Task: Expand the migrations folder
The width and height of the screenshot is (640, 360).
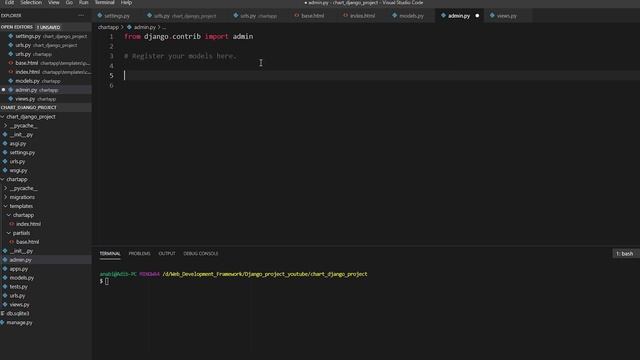Action: click(x=22, y=197)
